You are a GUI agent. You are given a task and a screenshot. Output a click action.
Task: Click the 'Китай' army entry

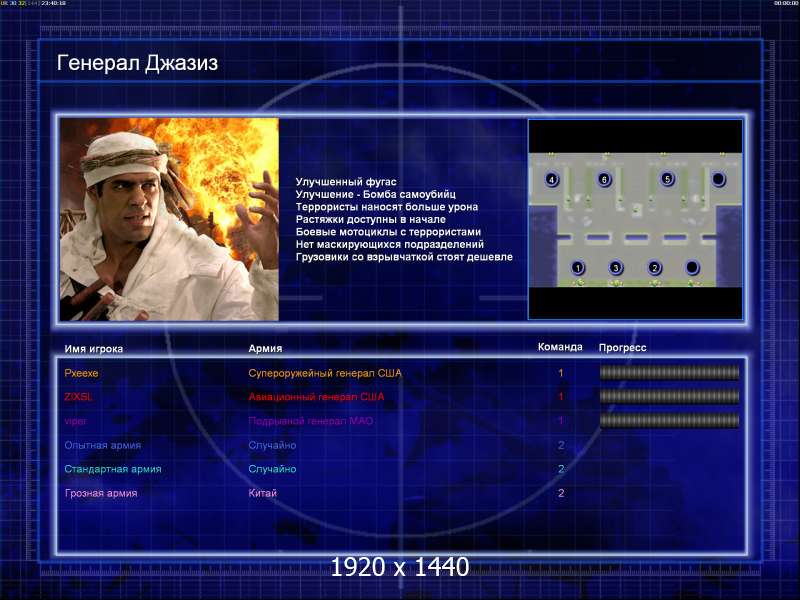pyautogui.click(x=262, y=493)
